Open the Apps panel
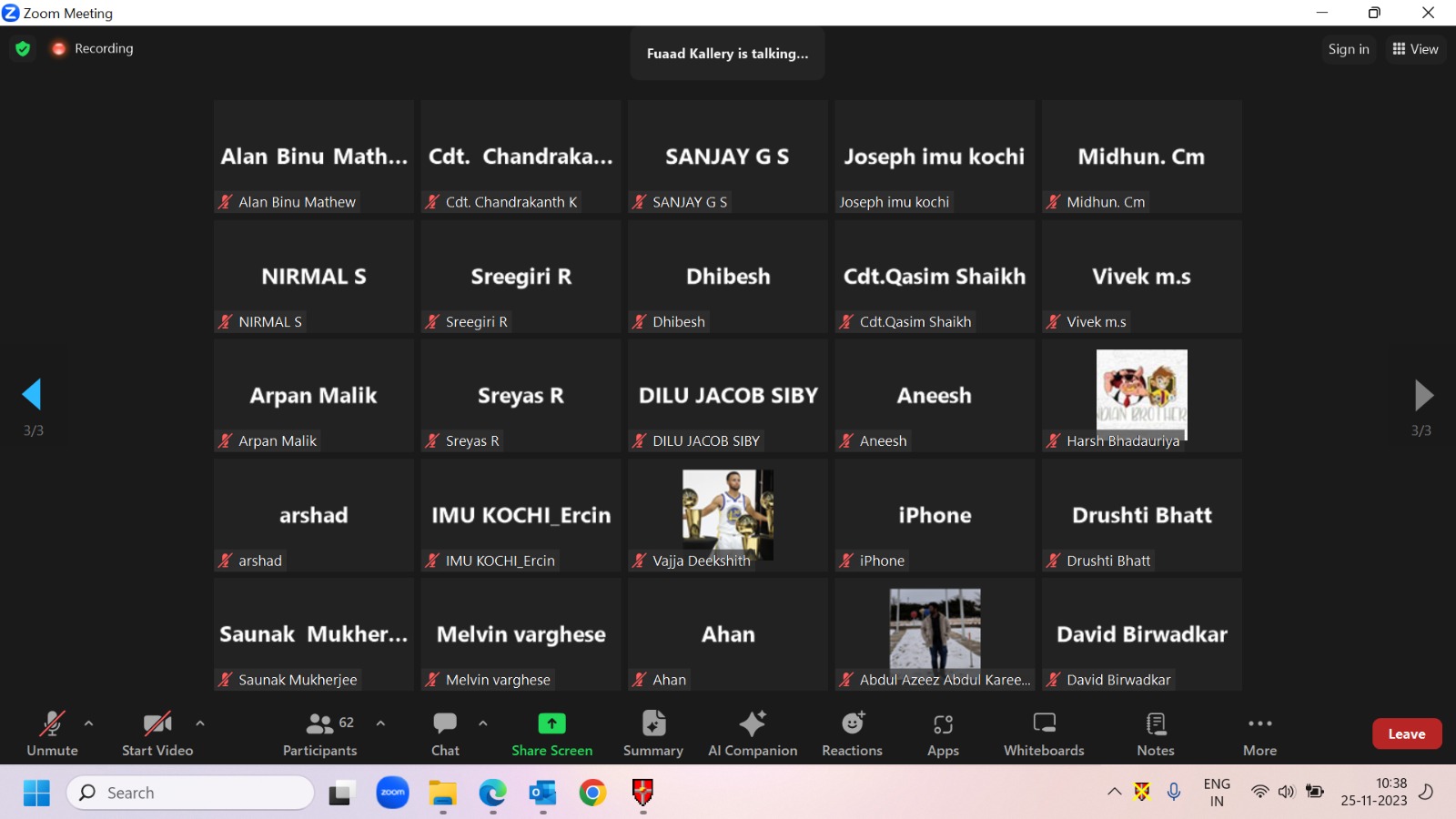1456x819 pixels. click(943, 733)
